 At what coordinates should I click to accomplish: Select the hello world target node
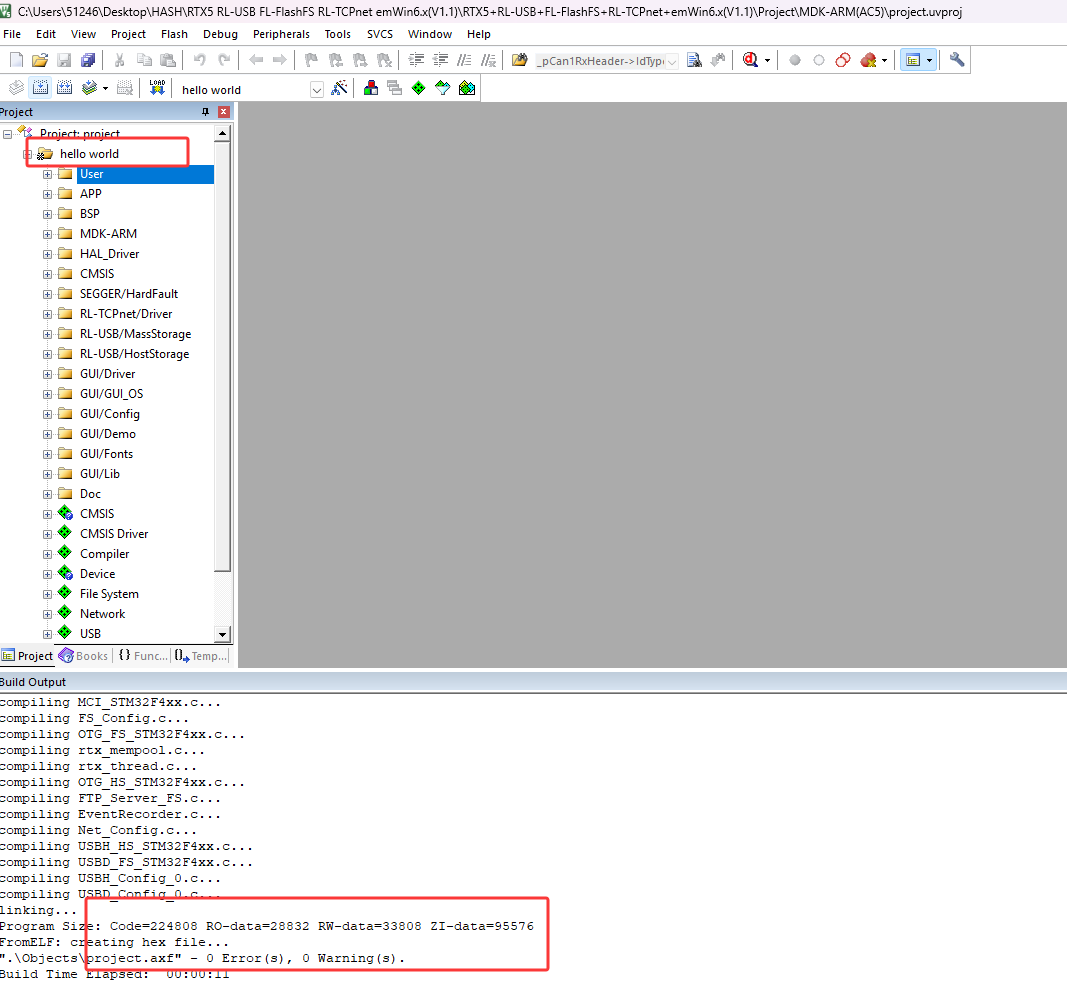coord(89,154)
